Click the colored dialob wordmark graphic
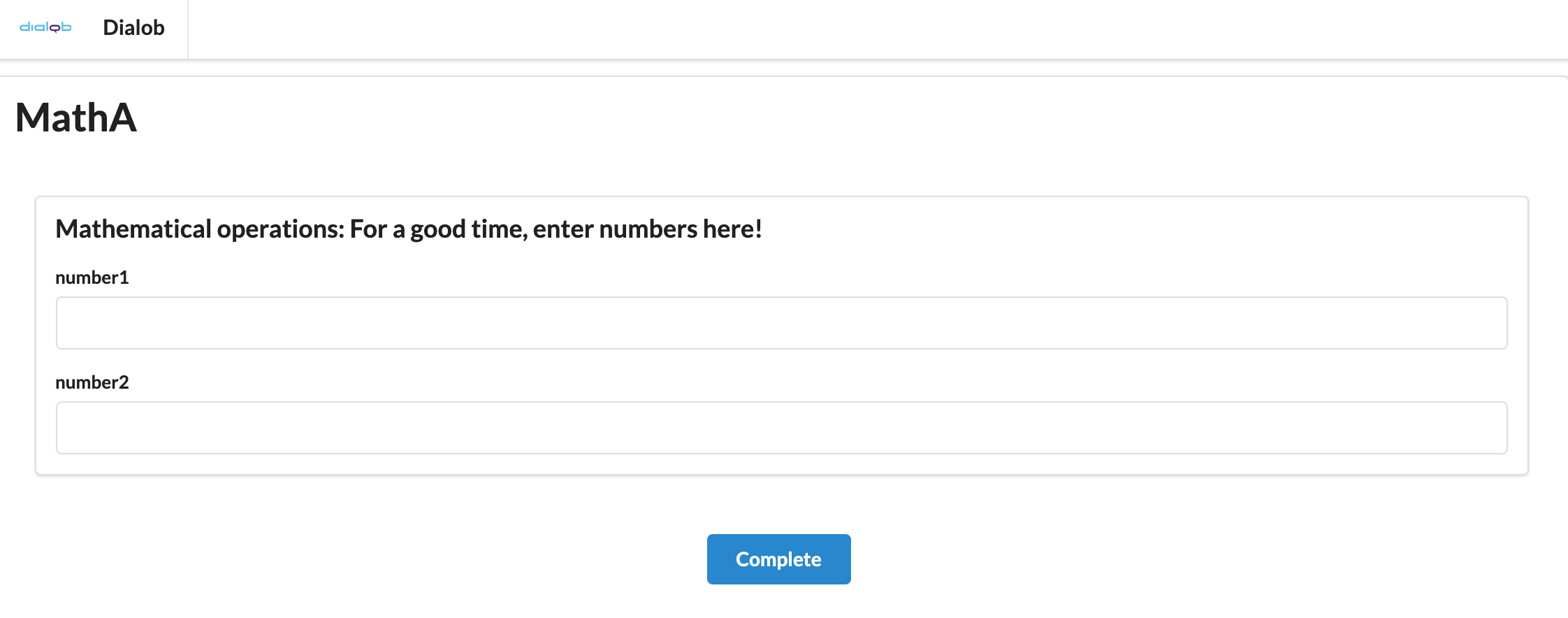Viewport: 1568px width, 618px height. (x=45, y=28)
